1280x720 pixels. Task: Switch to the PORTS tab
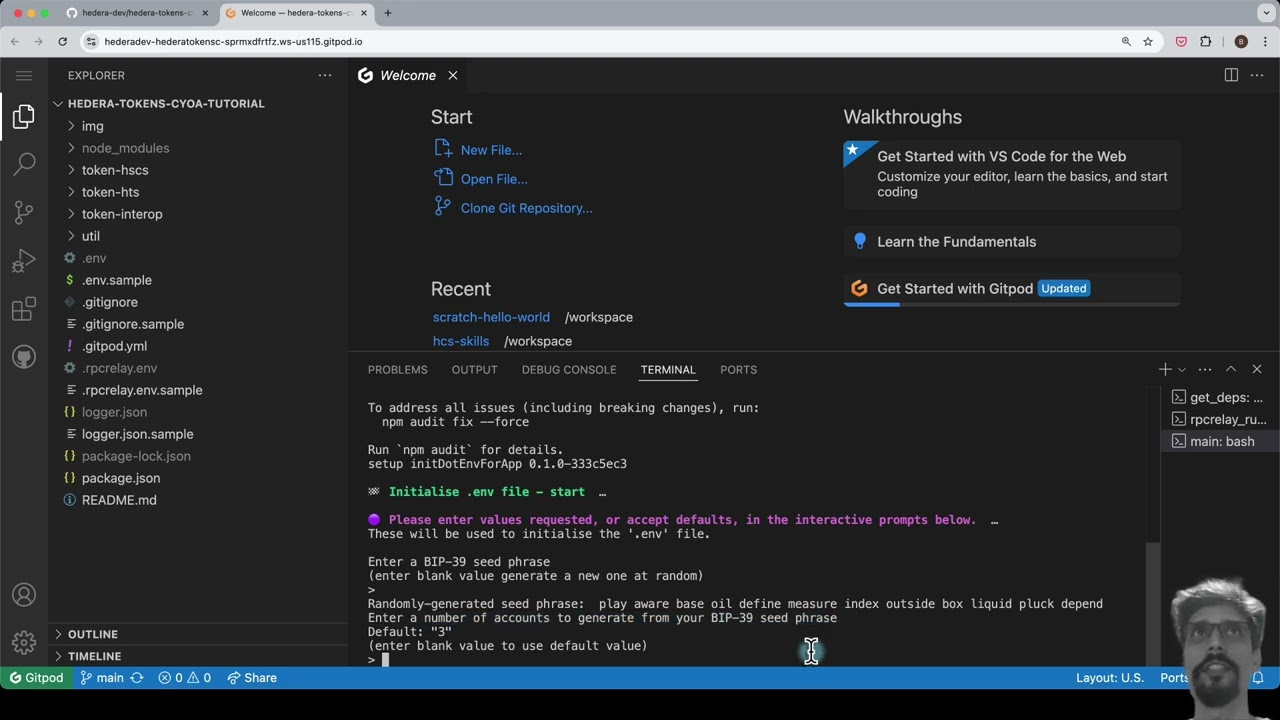pos(738,369)
